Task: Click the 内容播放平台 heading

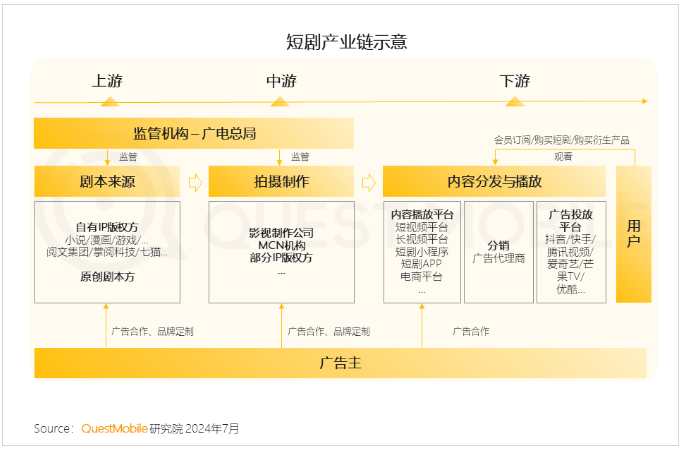Action: 422,214
